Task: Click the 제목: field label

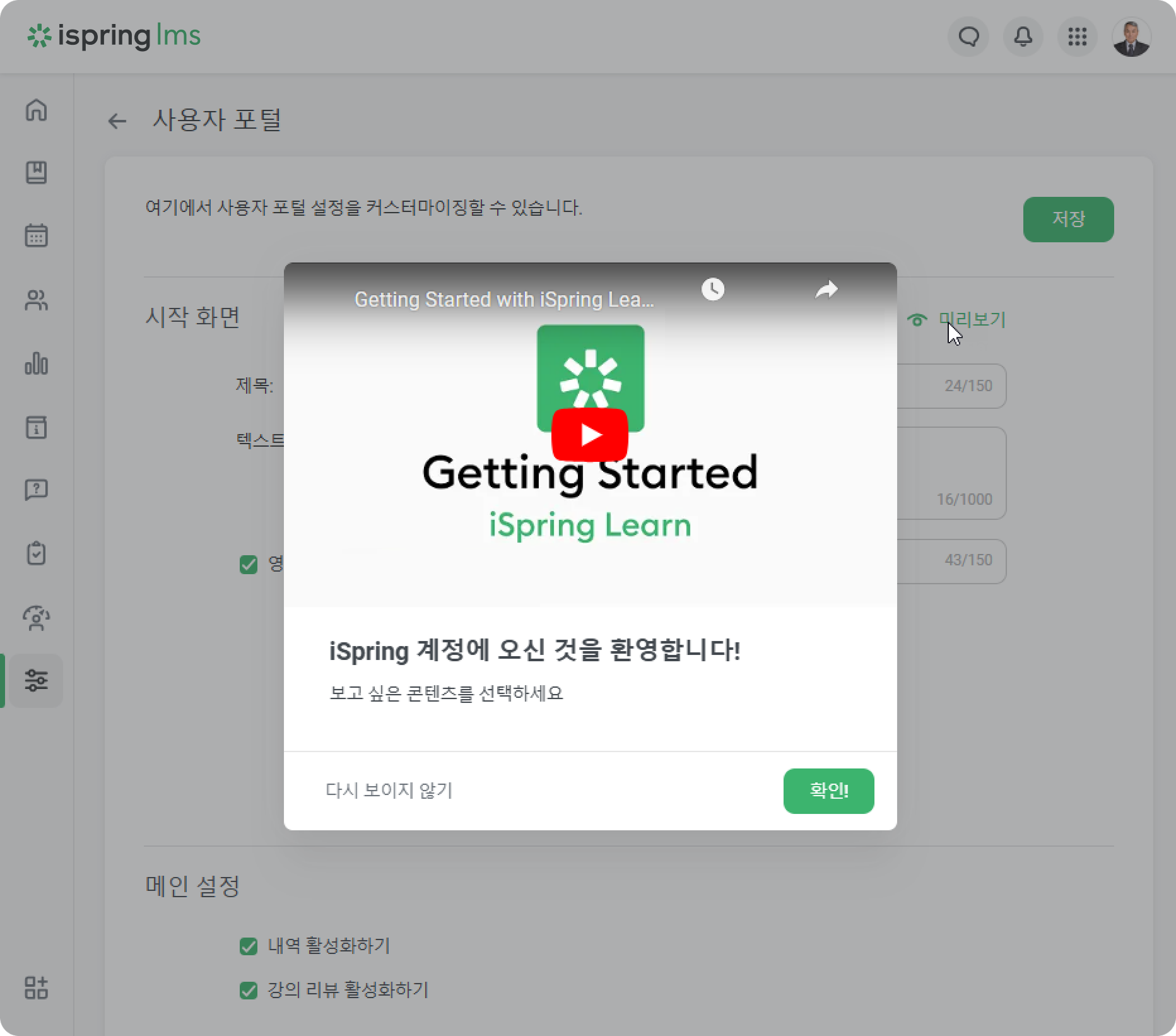Action: pyautogui.click(x=254, y=385)
